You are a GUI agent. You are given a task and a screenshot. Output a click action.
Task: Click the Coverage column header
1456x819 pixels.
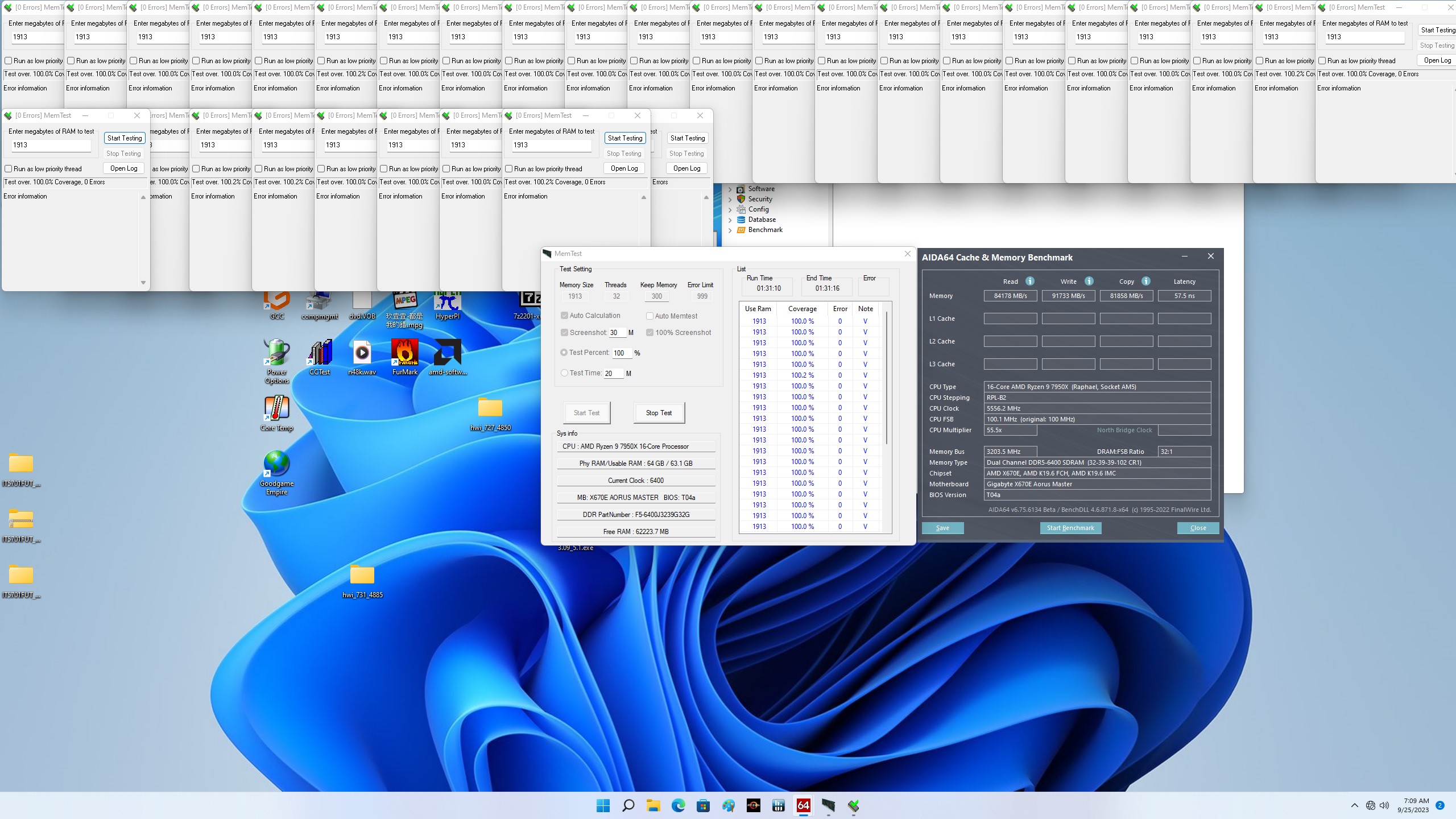[x=803, y=309]
